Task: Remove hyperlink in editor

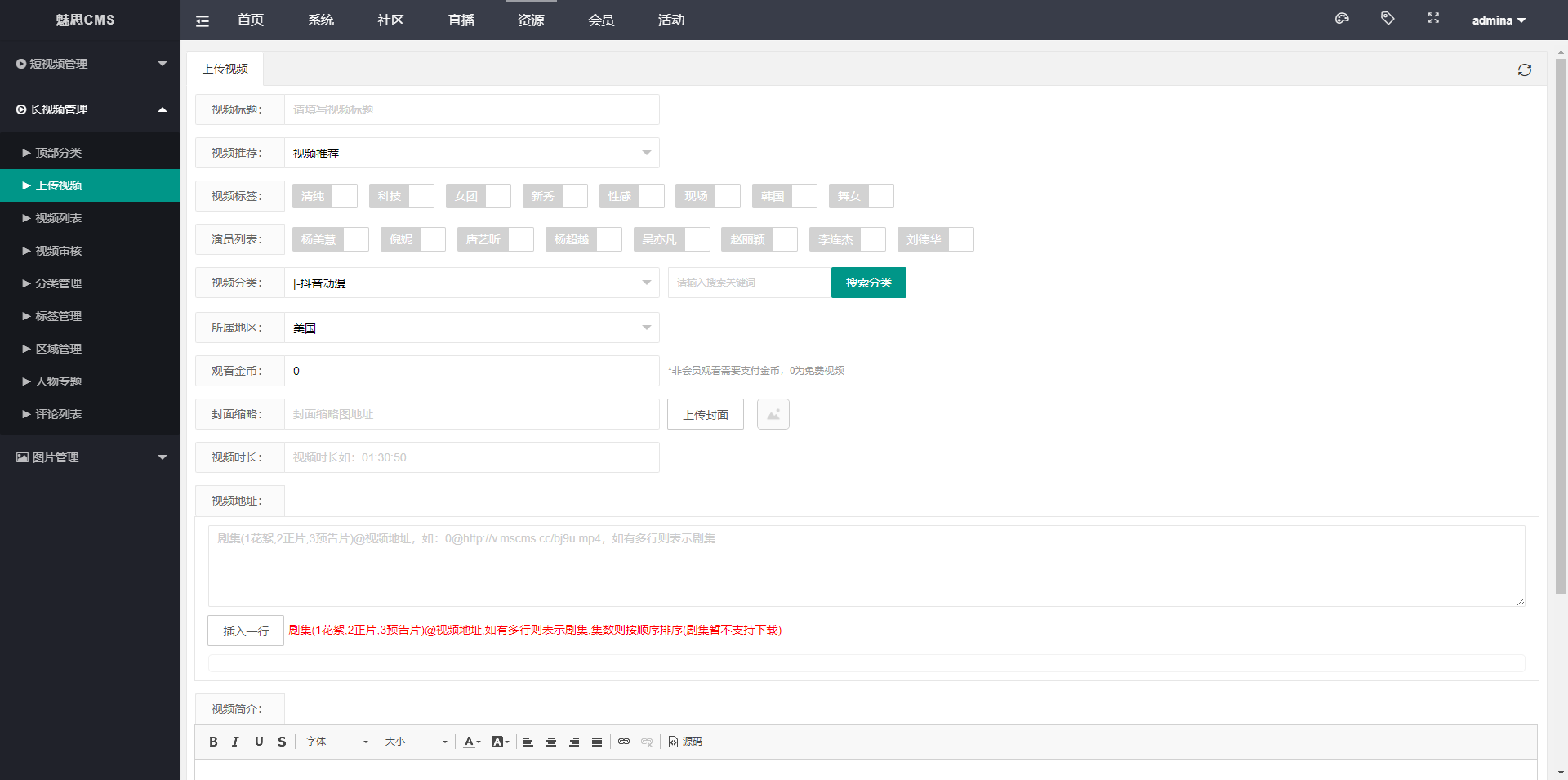Action: point(647,742)
